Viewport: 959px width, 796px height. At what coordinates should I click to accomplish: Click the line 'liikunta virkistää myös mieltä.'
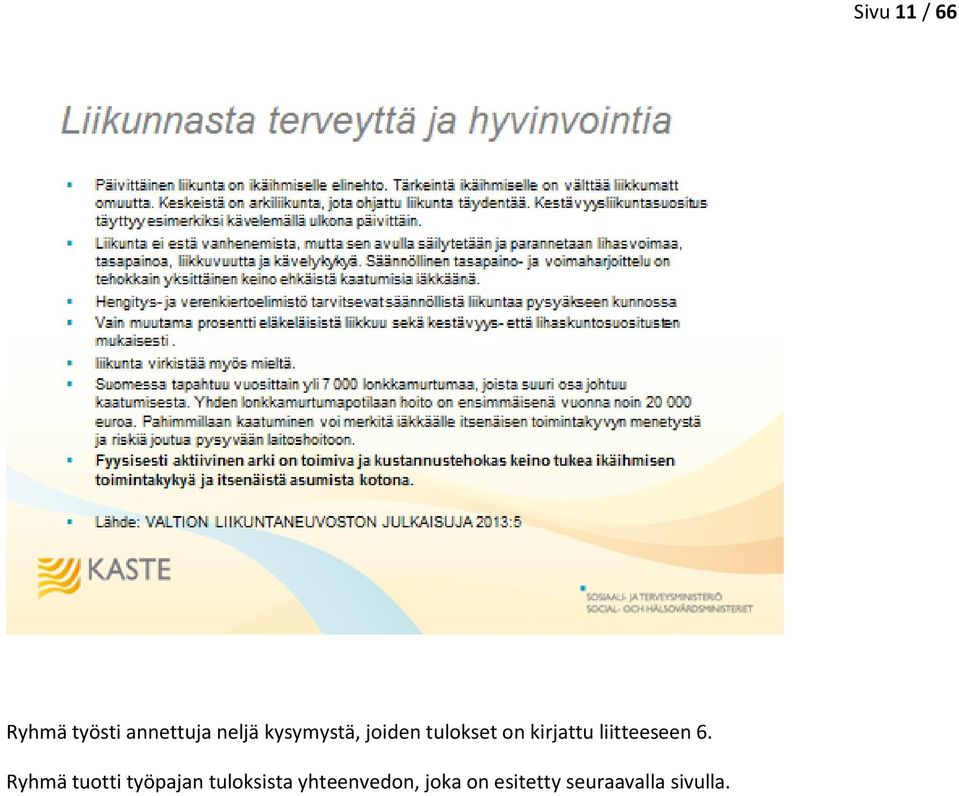pyautogui.click(x=195, y=363)
